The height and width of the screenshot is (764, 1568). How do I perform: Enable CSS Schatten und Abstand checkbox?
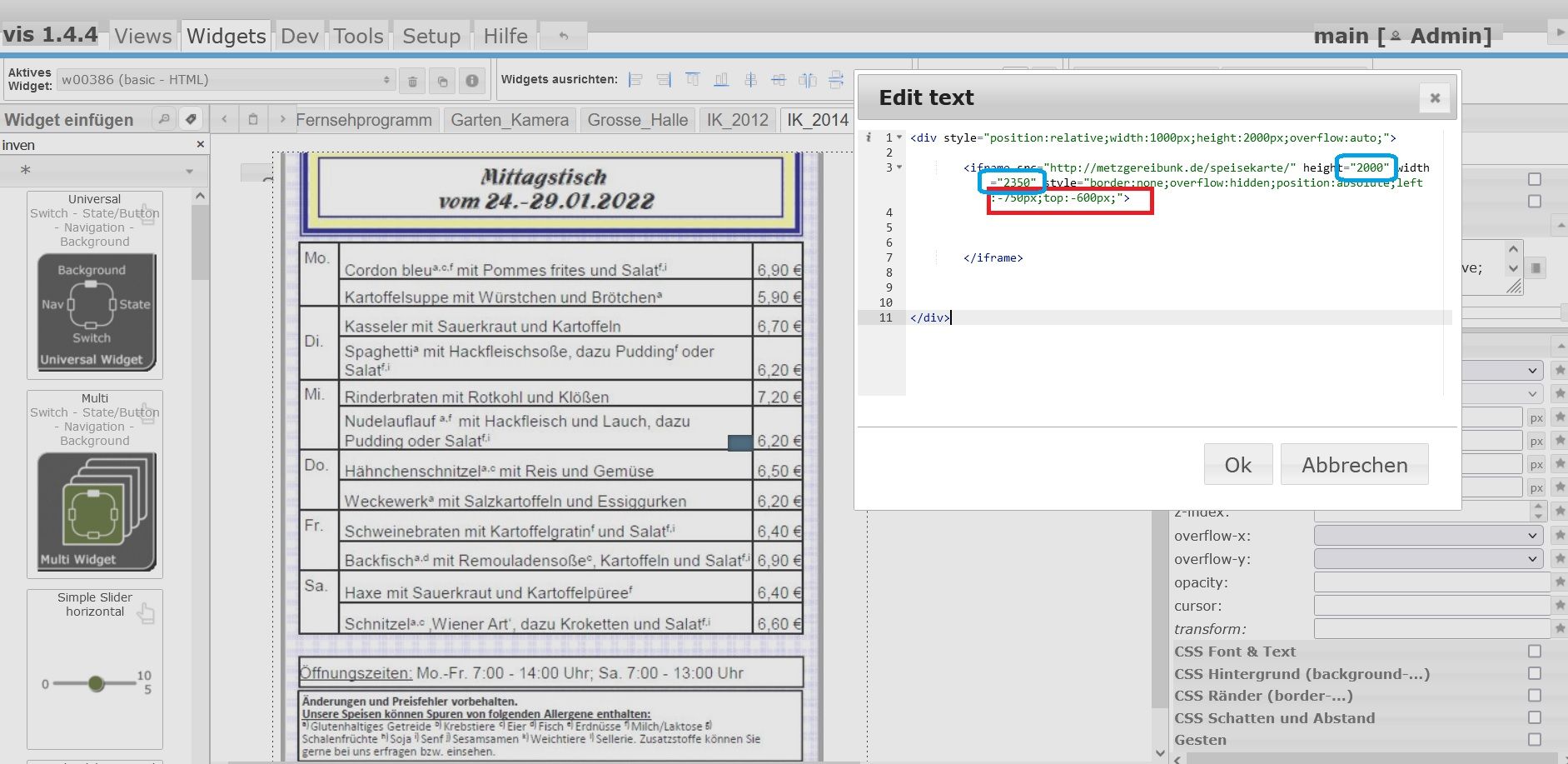[1535, 717]
